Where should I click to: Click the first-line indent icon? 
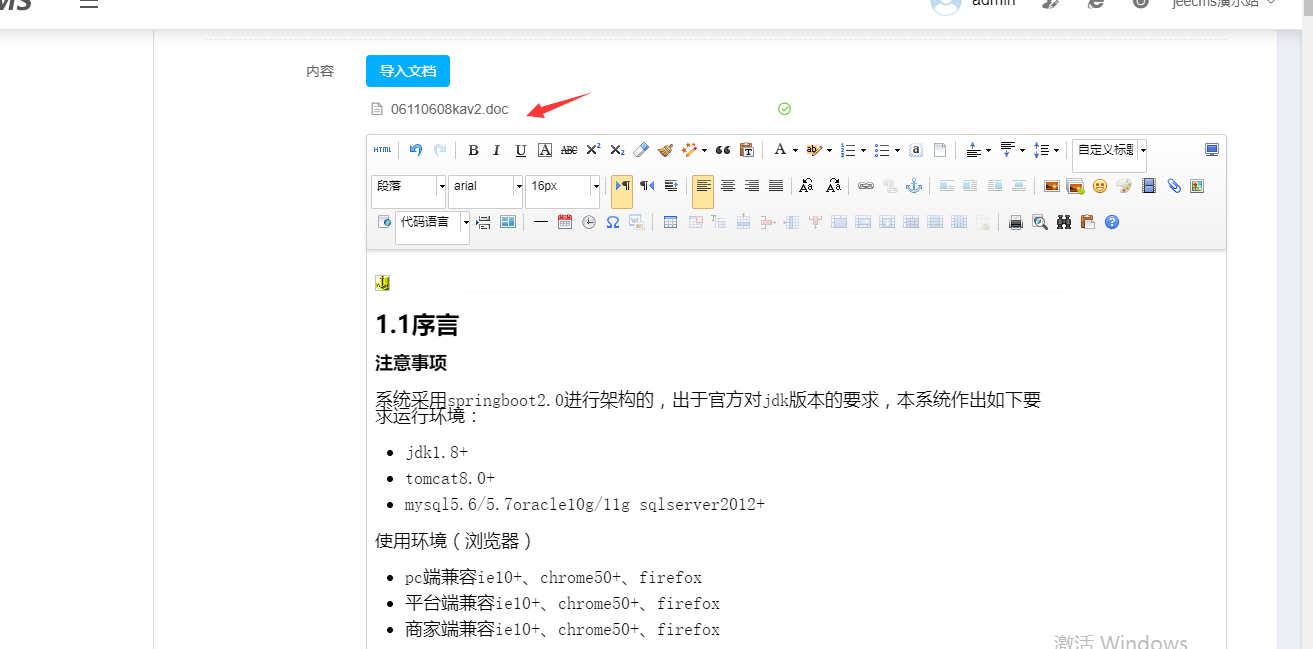(x=670, y=186)
